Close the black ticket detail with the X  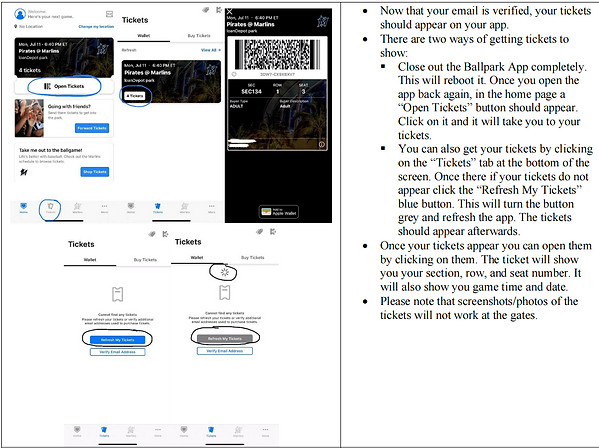(x=230, y=12)
